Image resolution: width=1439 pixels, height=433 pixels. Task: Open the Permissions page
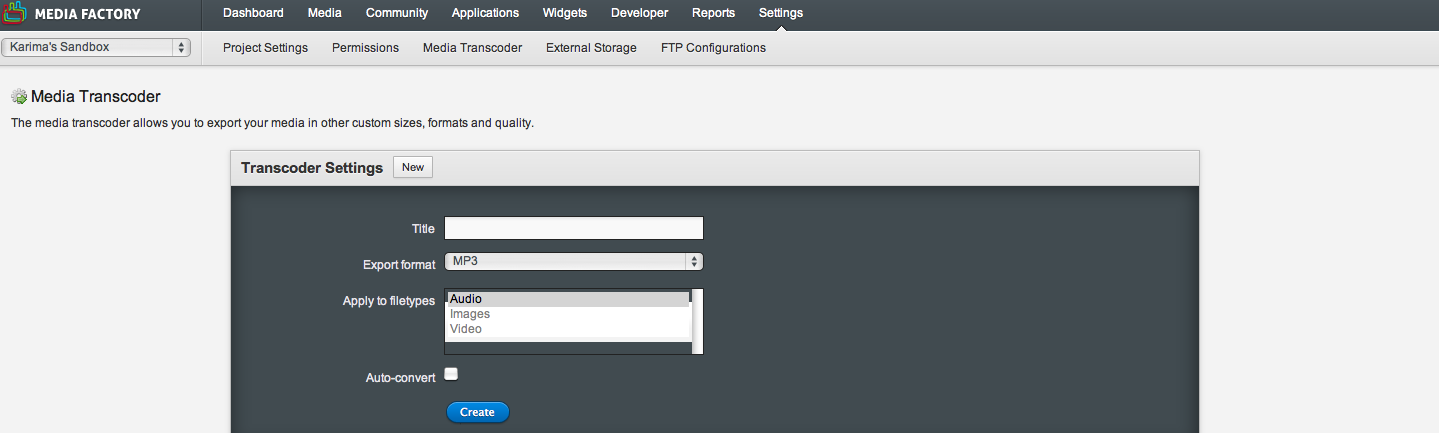(x=365, y=48)
